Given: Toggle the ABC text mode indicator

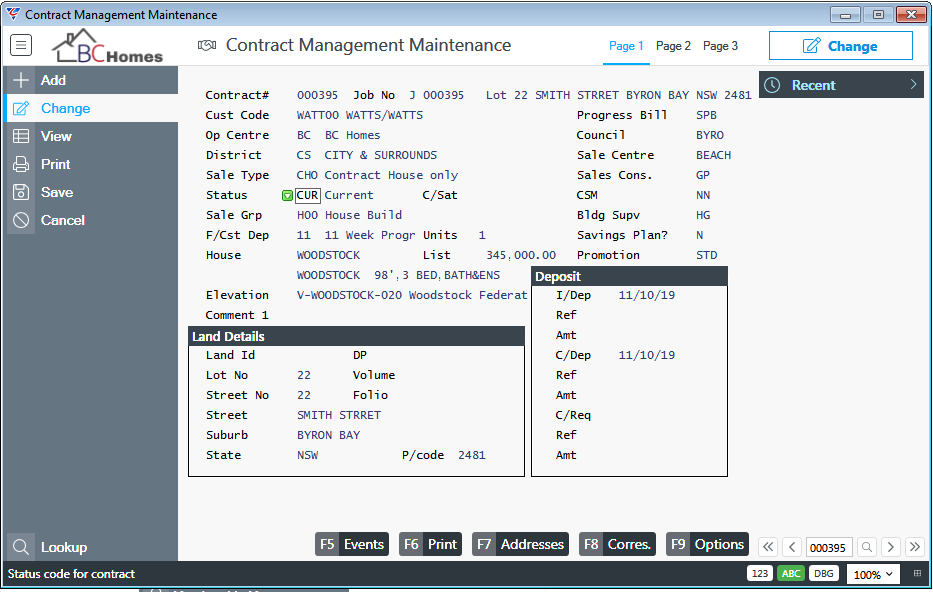Looking at the screenshot, I should (x=791, y=574).
